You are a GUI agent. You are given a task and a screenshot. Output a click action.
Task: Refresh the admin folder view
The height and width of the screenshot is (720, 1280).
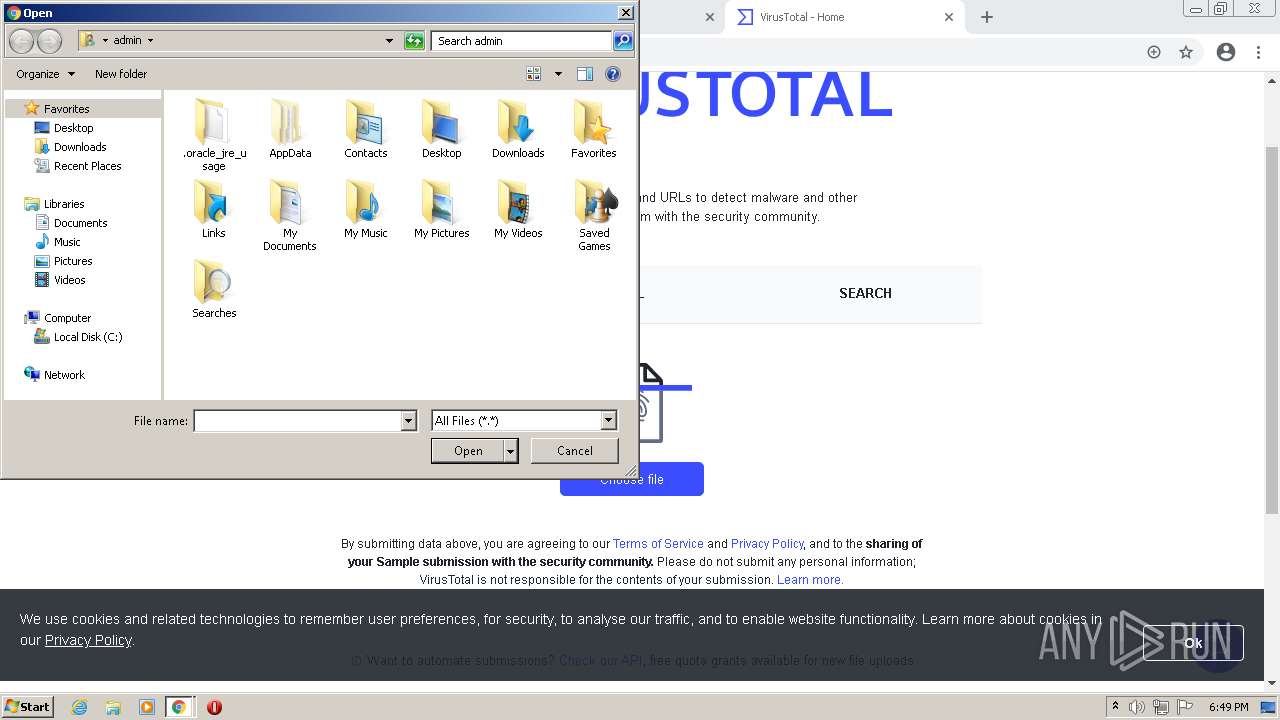[x=414, y=41]
